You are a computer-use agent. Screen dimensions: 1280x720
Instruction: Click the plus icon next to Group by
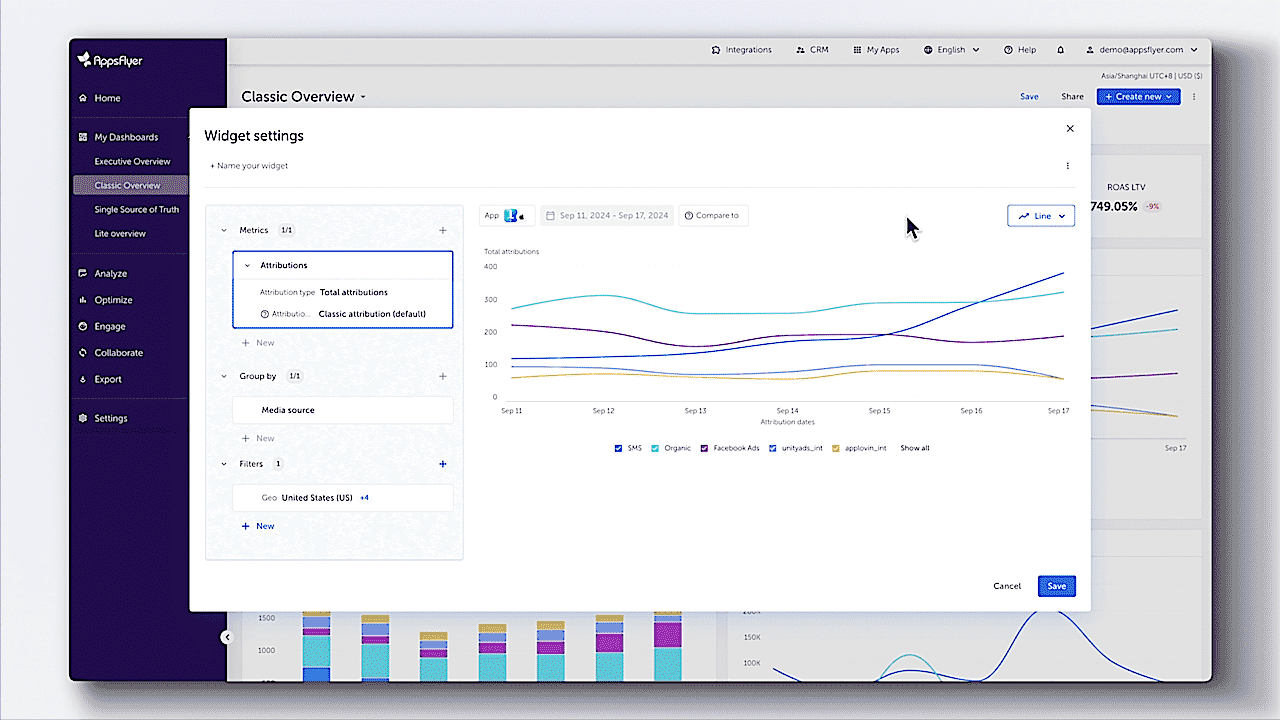pos(443,376)
